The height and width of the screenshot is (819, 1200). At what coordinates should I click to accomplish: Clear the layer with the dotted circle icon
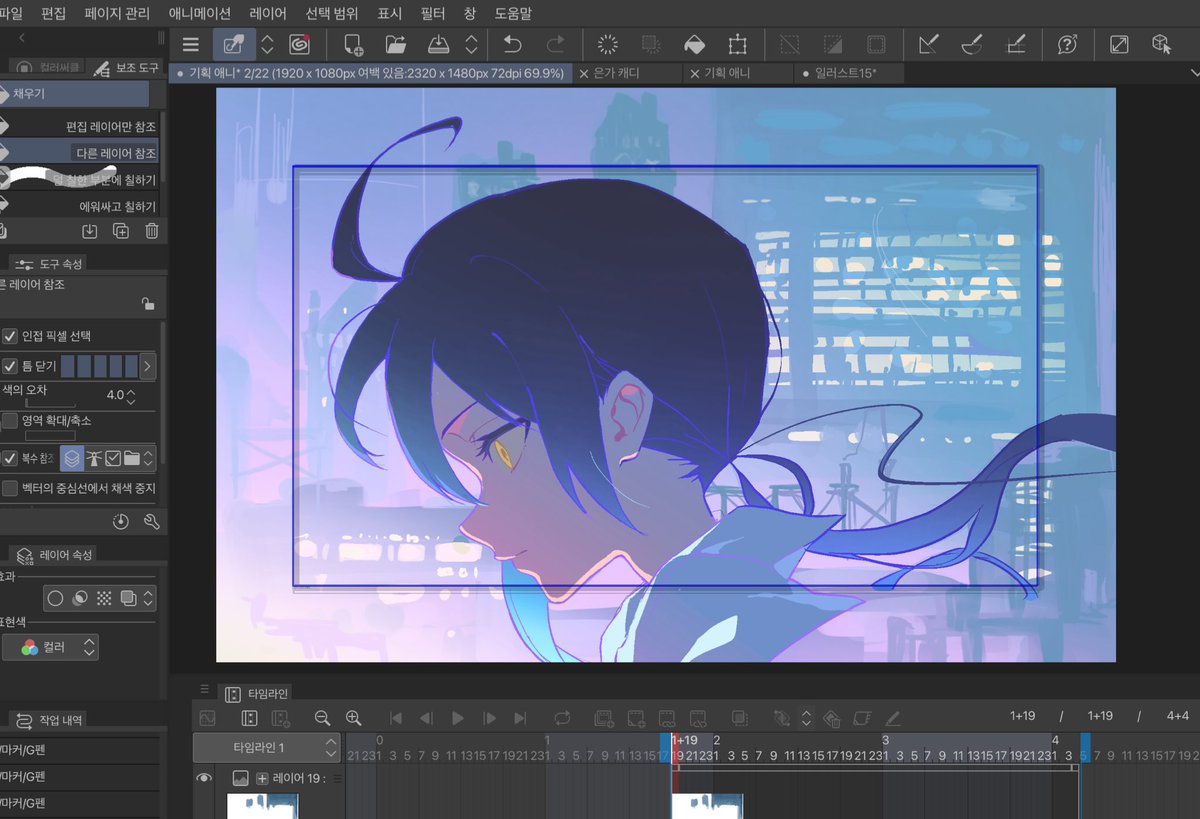608,45
